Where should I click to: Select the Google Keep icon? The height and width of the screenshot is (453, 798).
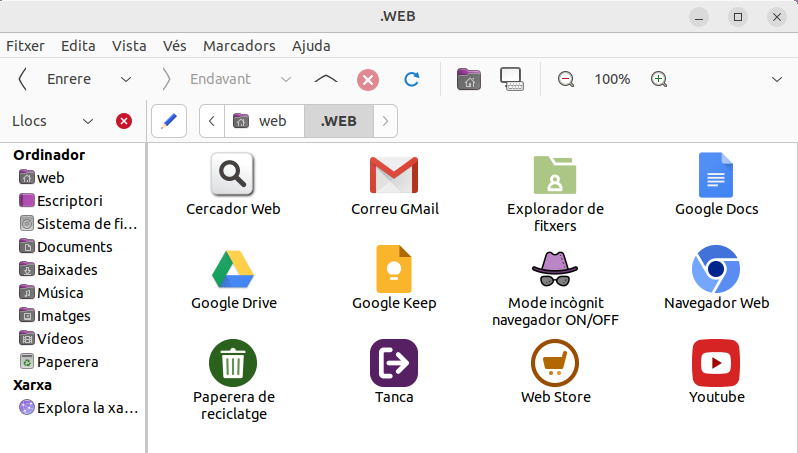tap(394, 269)
